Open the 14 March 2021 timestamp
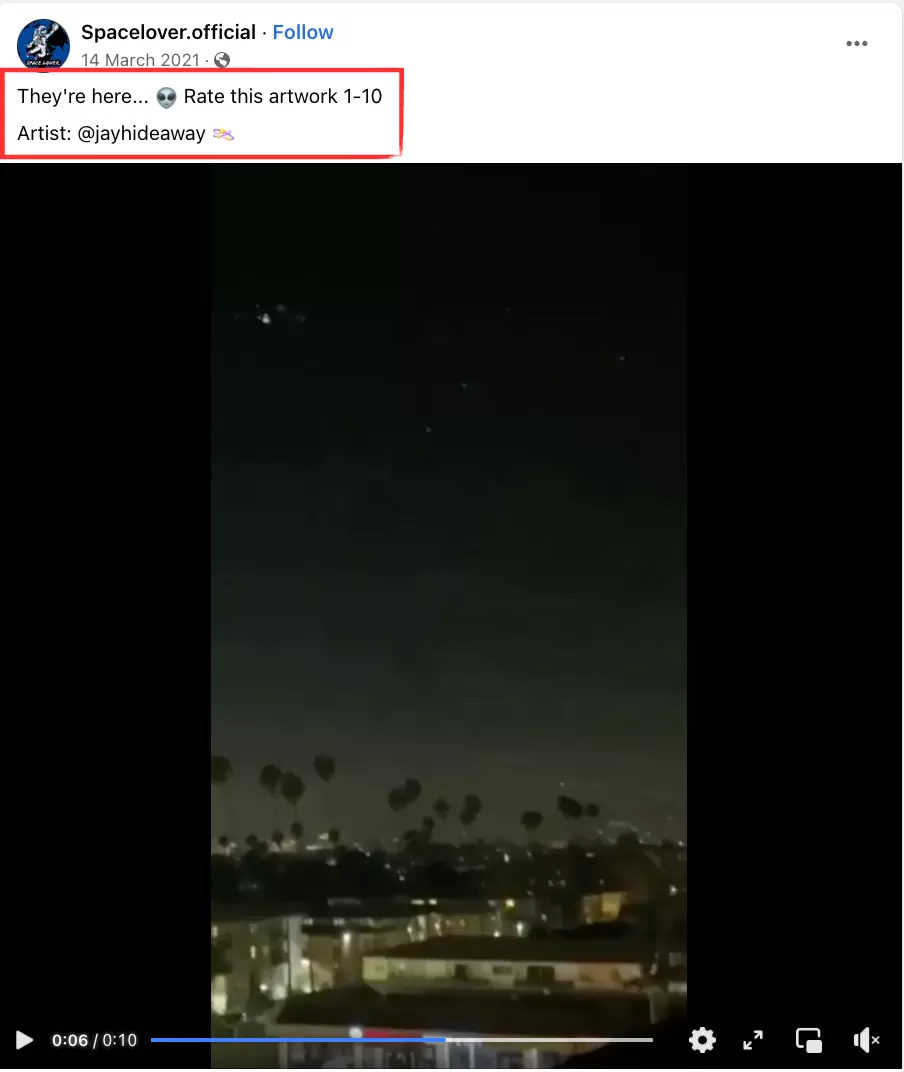 click(x=140, y=60)
